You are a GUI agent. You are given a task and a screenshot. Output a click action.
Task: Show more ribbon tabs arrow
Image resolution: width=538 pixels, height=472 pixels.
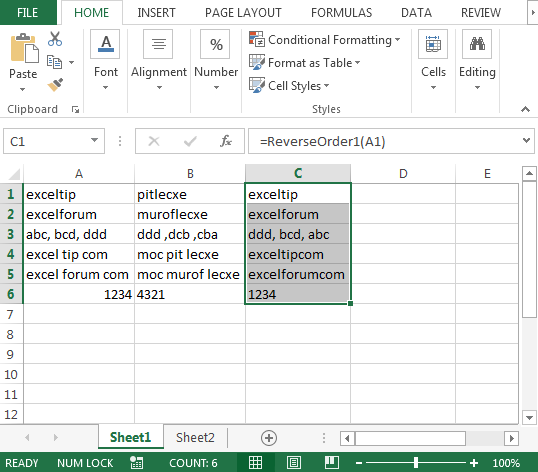pos(533,12)
